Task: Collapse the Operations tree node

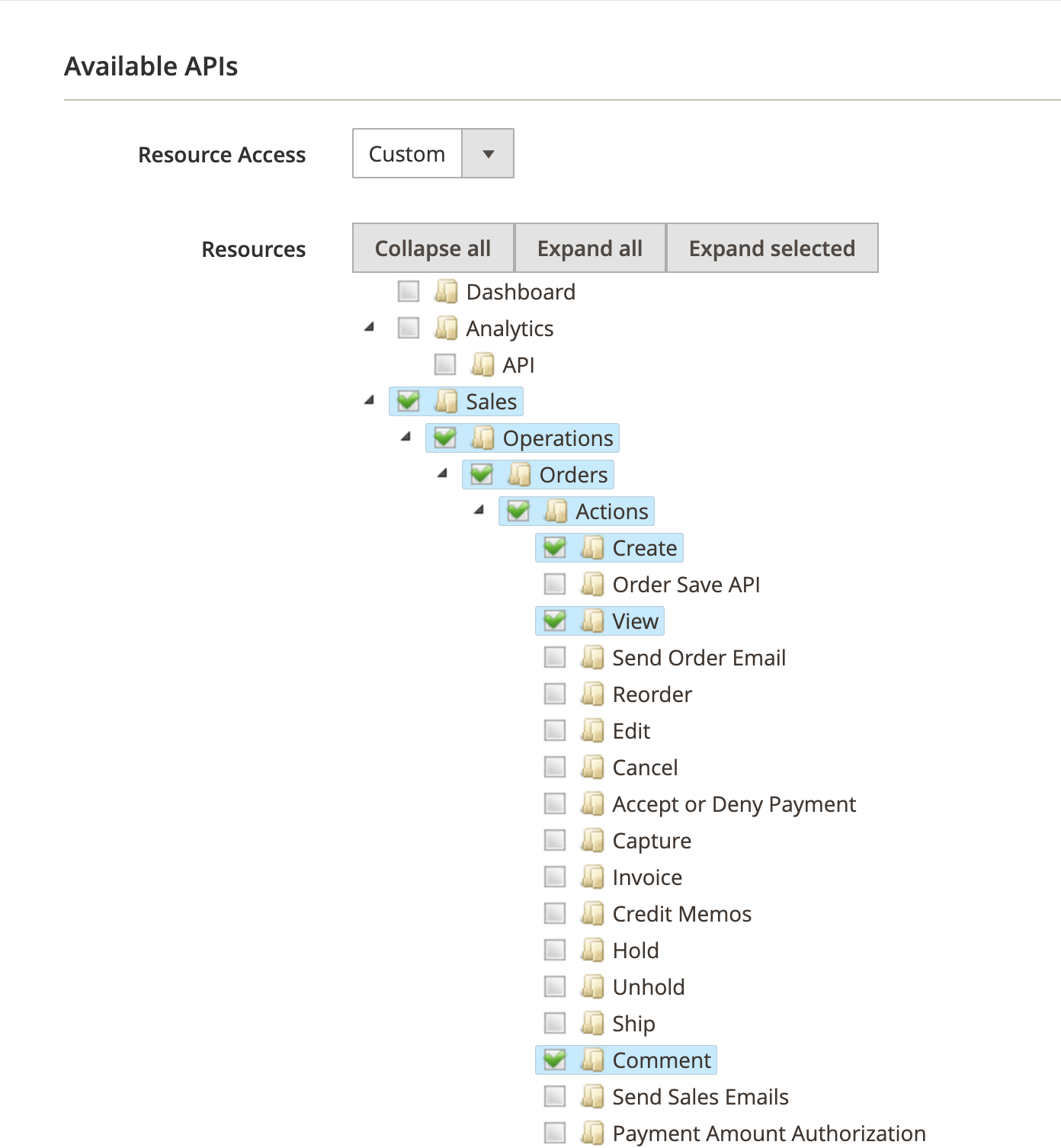Action: 406,437
